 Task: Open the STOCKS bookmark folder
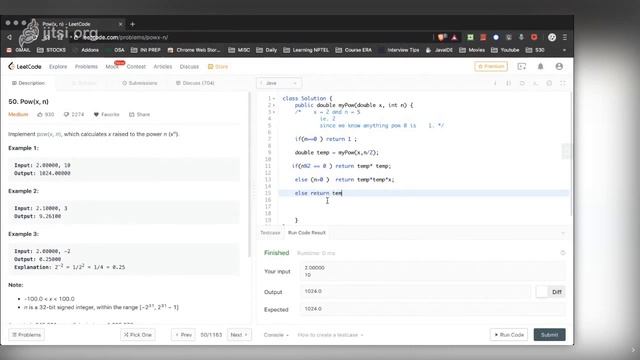tap(51, 50)
